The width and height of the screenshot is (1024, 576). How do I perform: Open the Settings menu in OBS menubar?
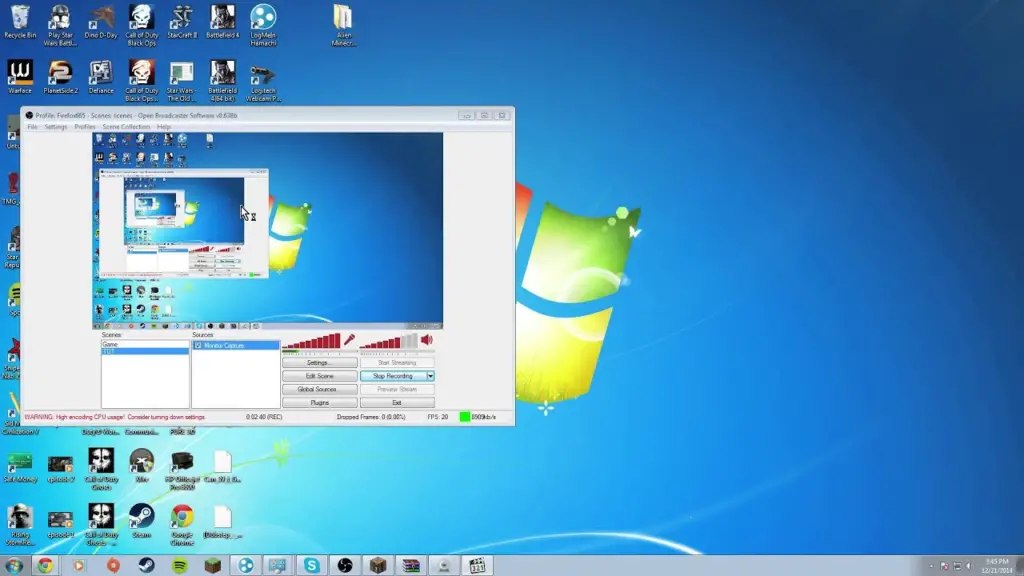[x=56, y=127]
